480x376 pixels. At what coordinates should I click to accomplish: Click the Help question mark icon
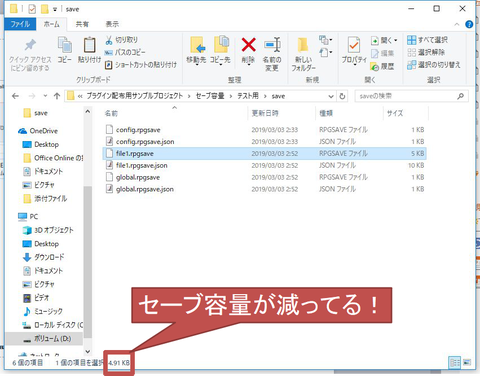click(x=469, y=24)
